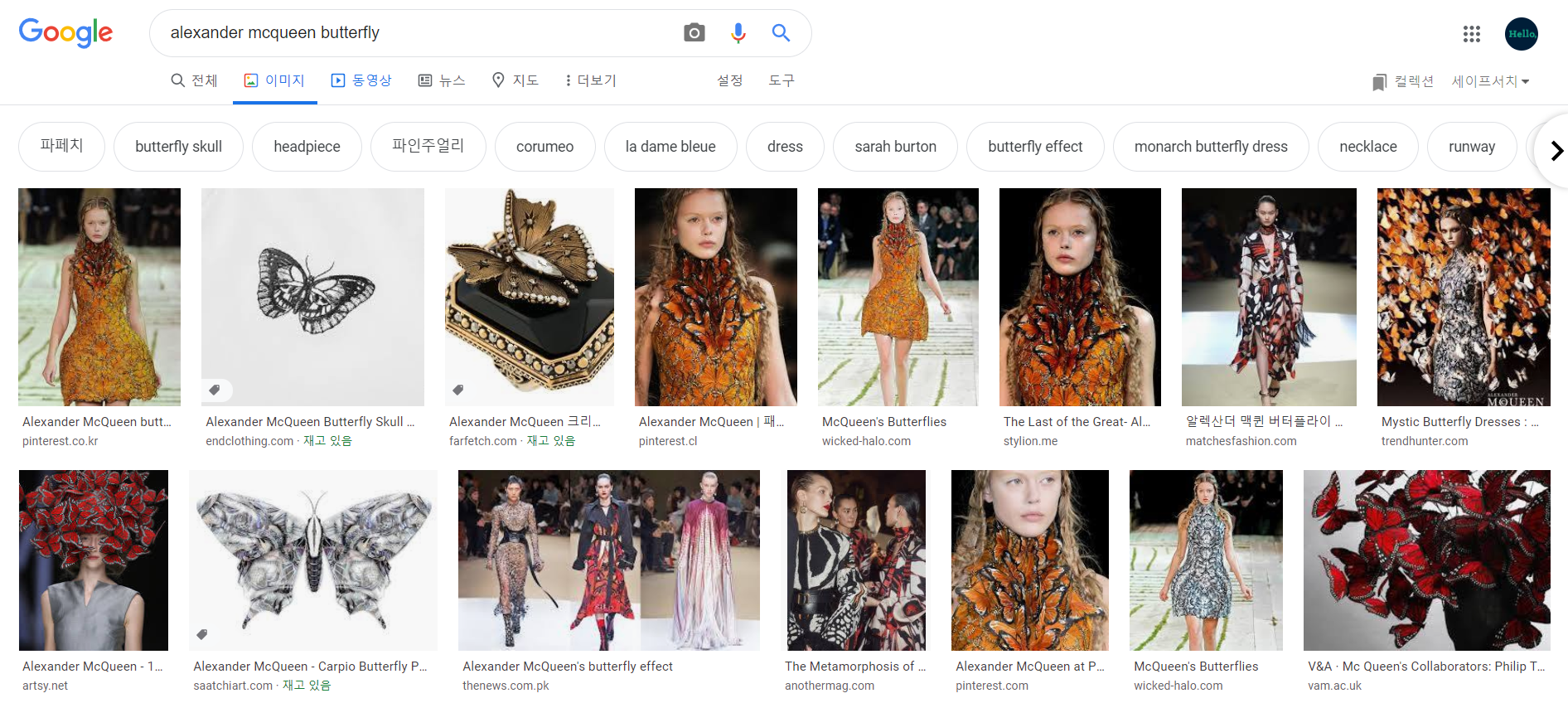1568x703 pixels.
Task: Open 설정 settings menu
Action: click(729, 80)
